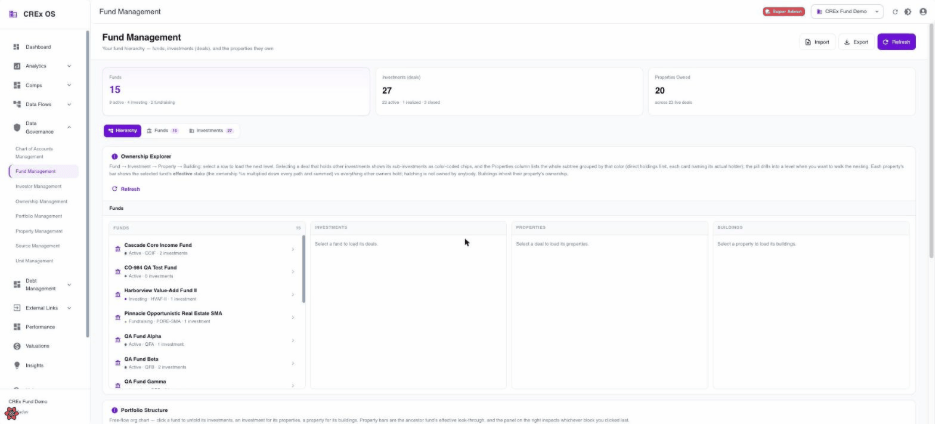Image resolution: width=936 pixels, height=424 pixels.
Task: Open the Dashboard icon in sidebar
Action: click(x=17, y=47)
